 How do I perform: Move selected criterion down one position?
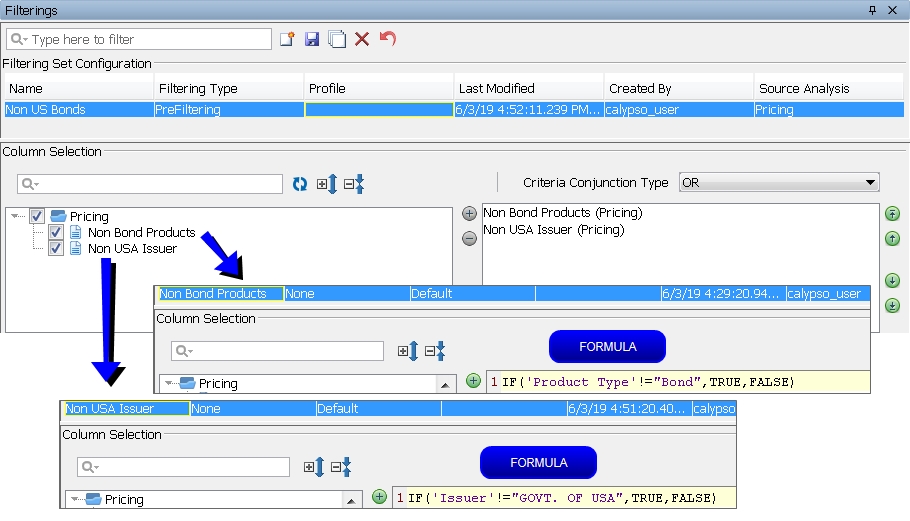893,281
